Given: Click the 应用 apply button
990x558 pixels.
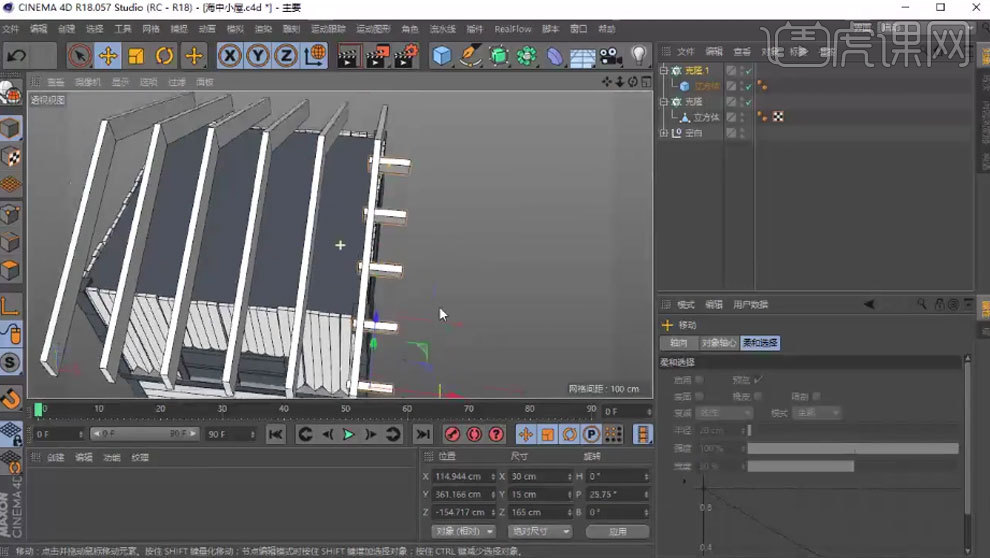Looking at the screenshot, I should click(x=617, y=531).
